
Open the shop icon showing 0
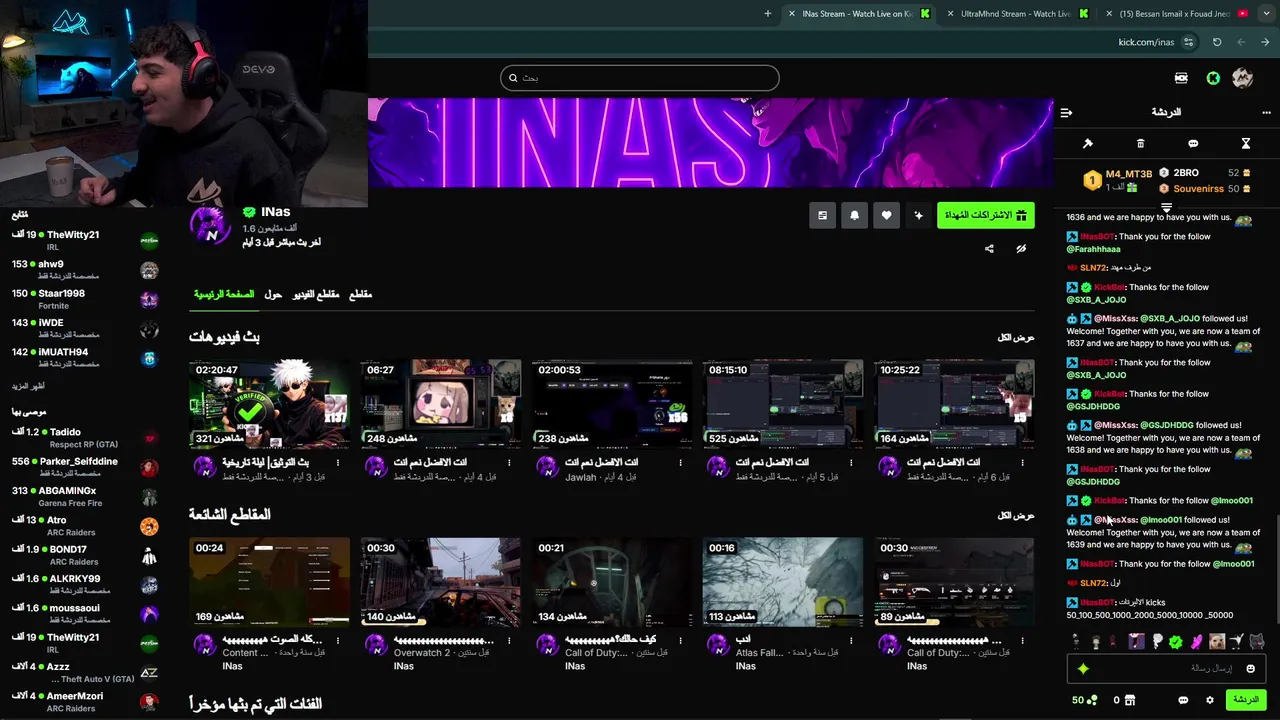(x=1123, y=700)
